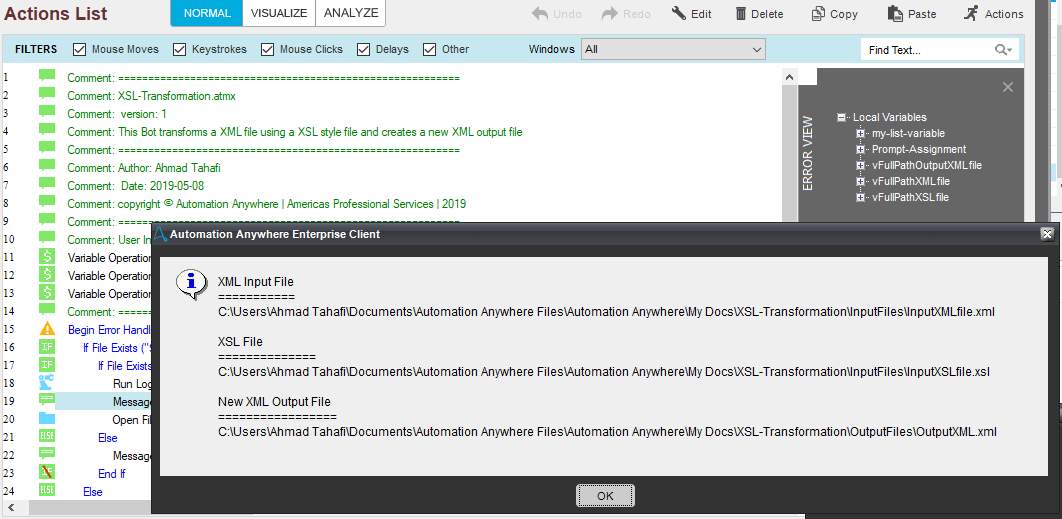Select the my-list-variable tree item
Screen dimensions: 1062x519
click(908, 133)
